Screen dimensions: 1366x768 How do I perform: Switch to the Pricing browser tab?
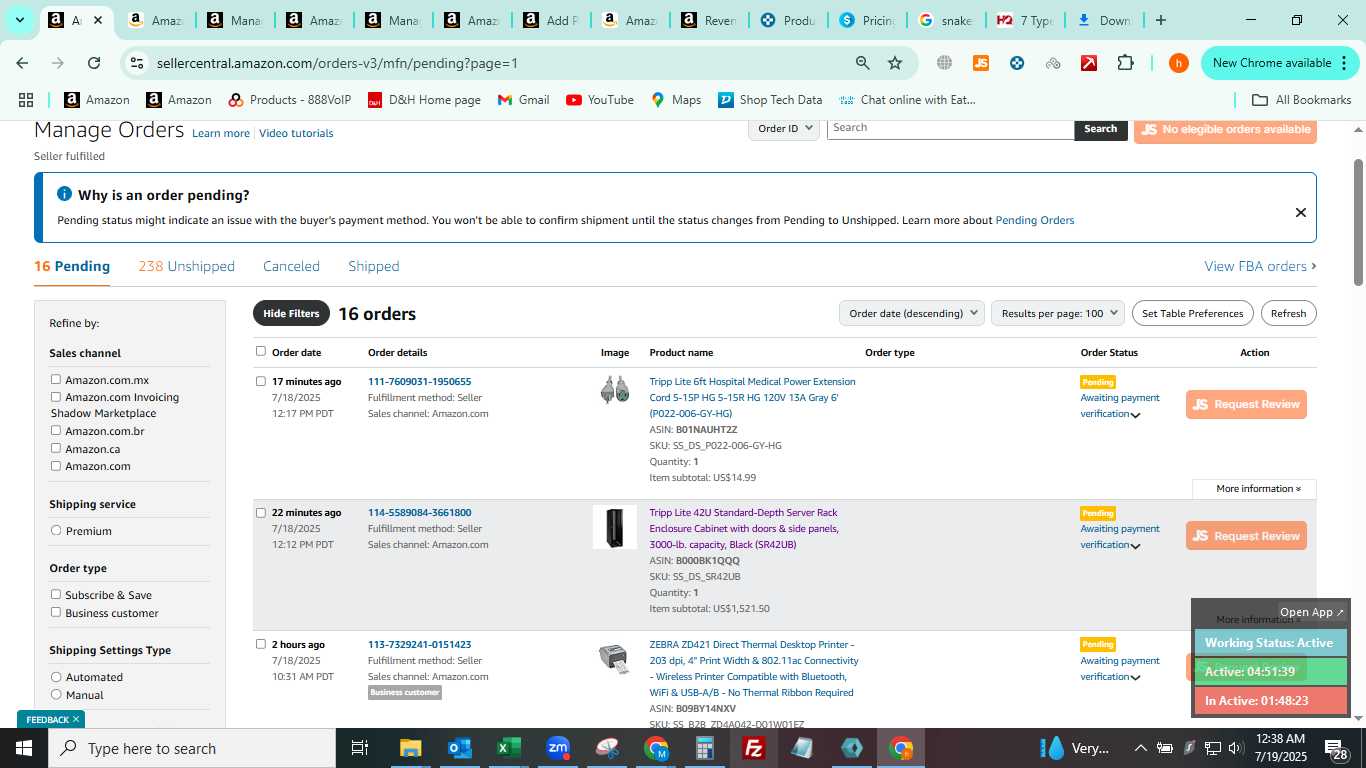point(866,20)
